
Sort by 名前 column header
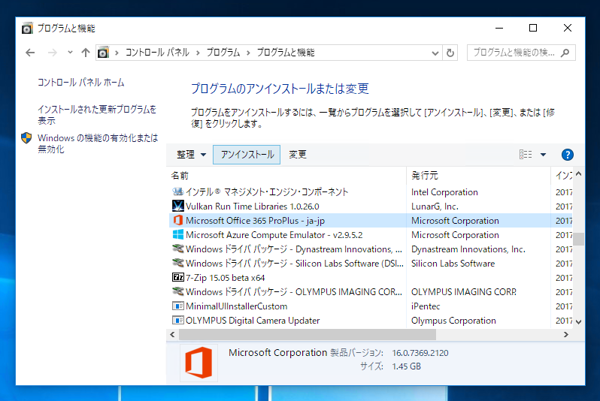[287, 176]
